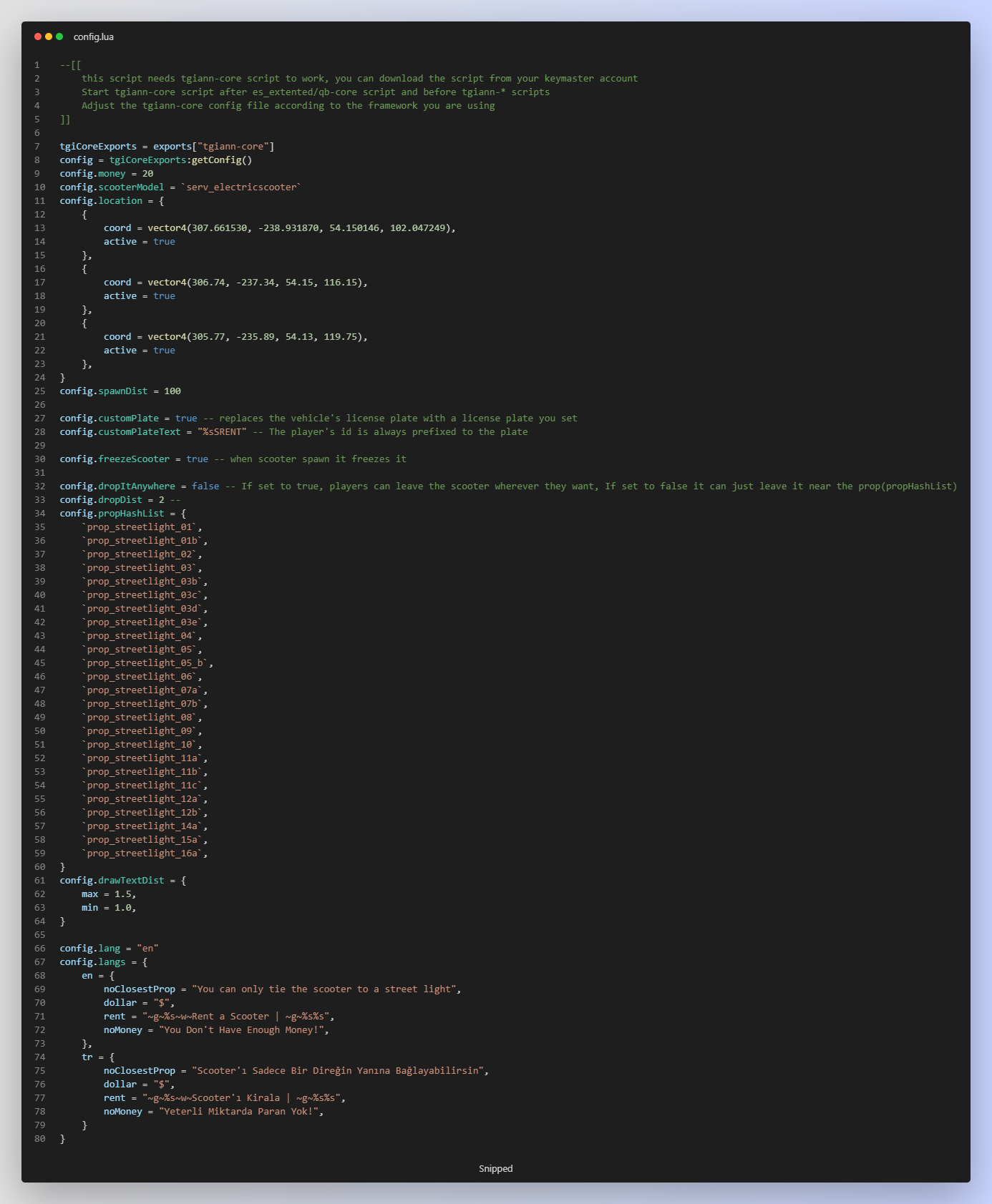
Task: Click "Scooter'ı Sadece Bir Direğin" string
Action: [x=338, y=1071]
